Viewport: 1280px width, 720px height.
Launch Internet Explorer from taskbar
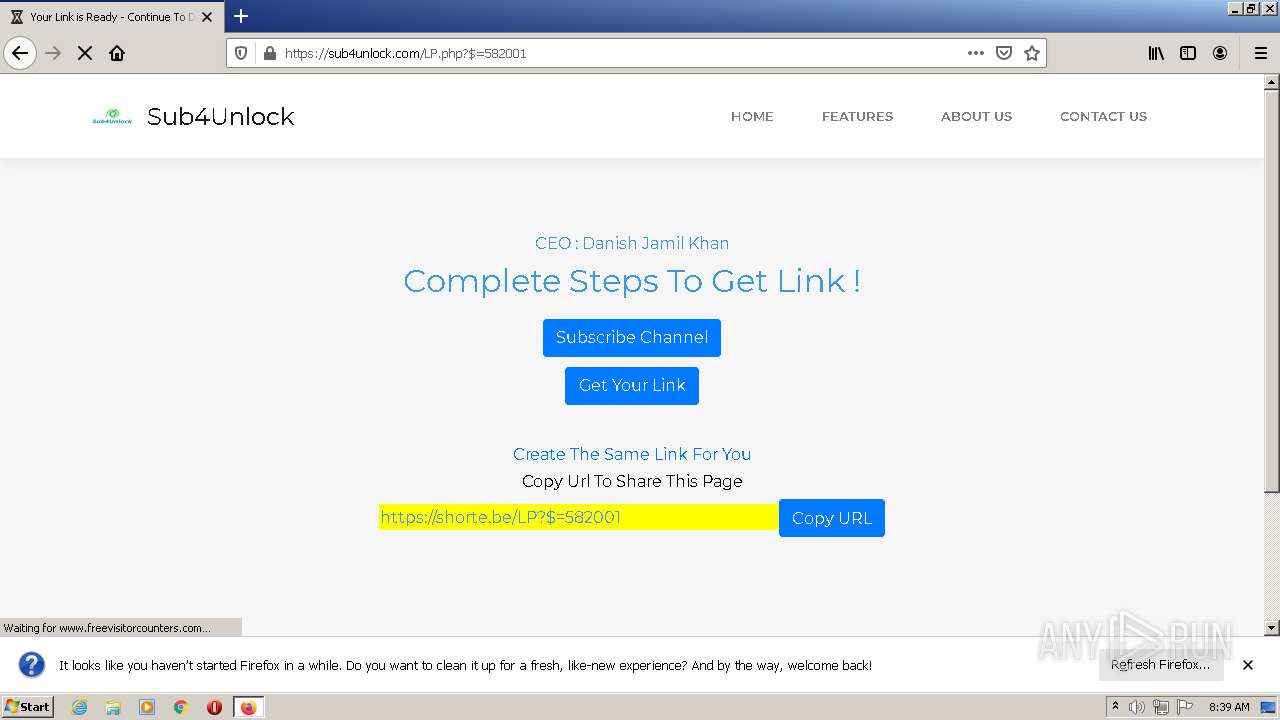[x=79, y=707]
